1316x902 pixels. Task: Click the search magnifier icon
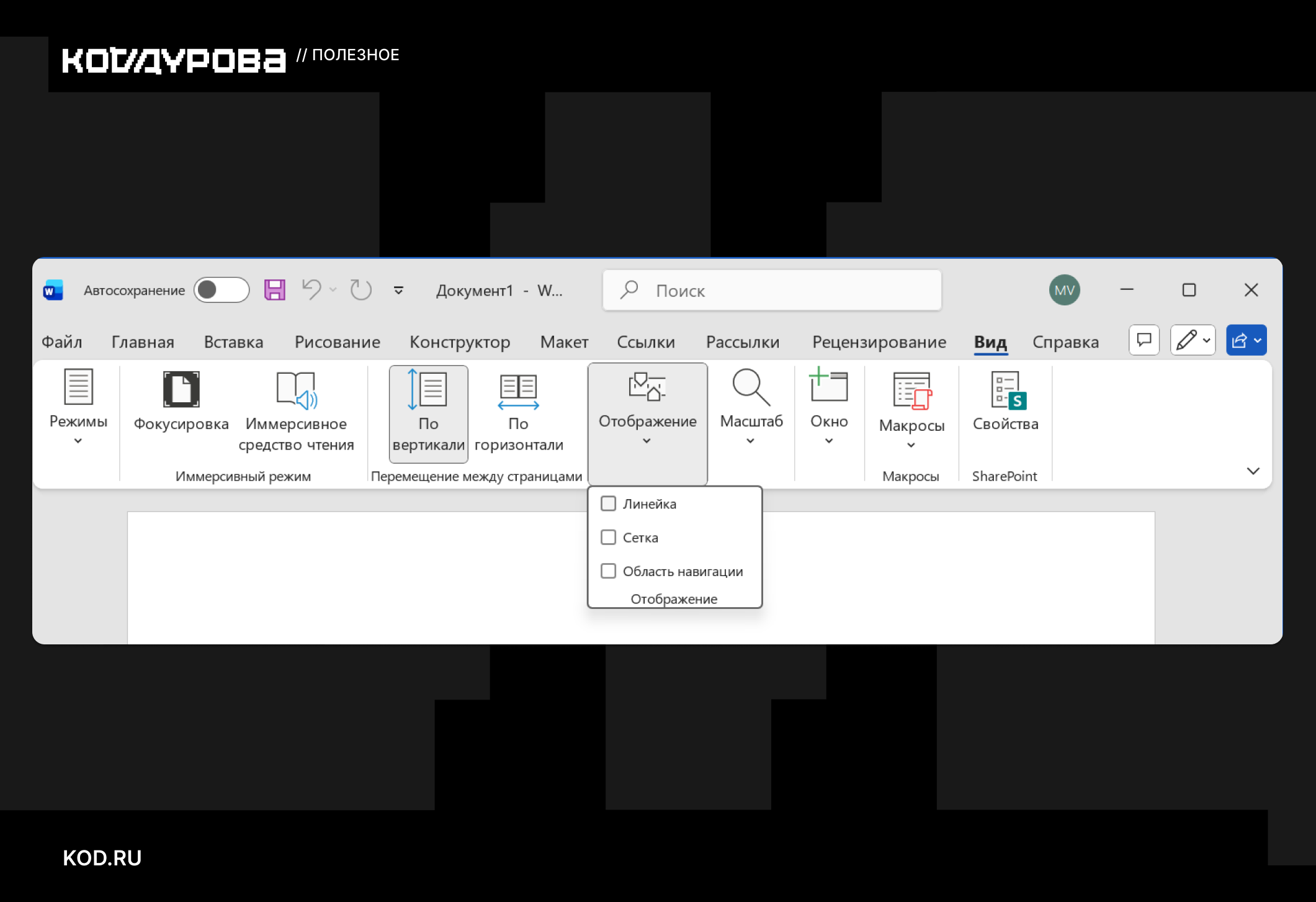coord(629,289)
